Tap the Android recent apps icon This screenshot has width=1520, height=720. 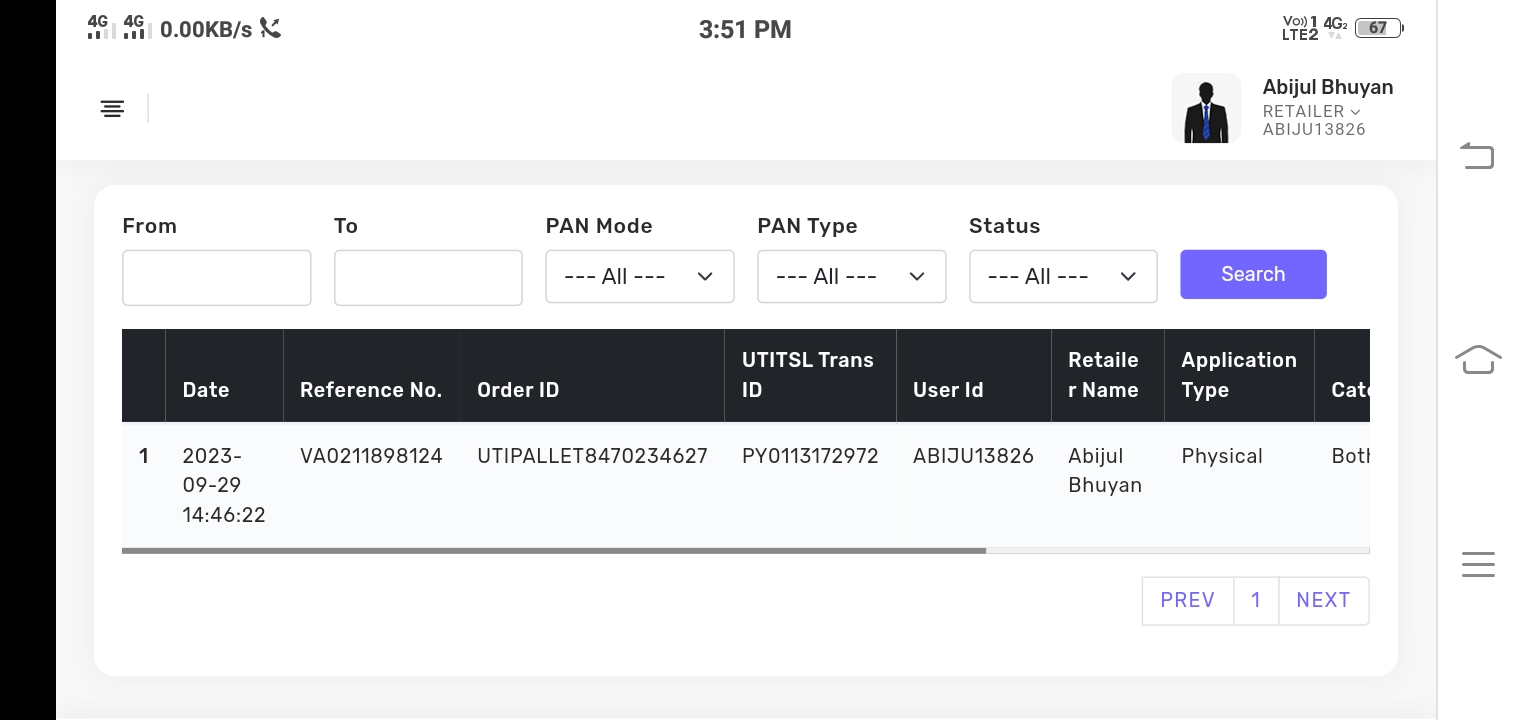click(1477, 564)
